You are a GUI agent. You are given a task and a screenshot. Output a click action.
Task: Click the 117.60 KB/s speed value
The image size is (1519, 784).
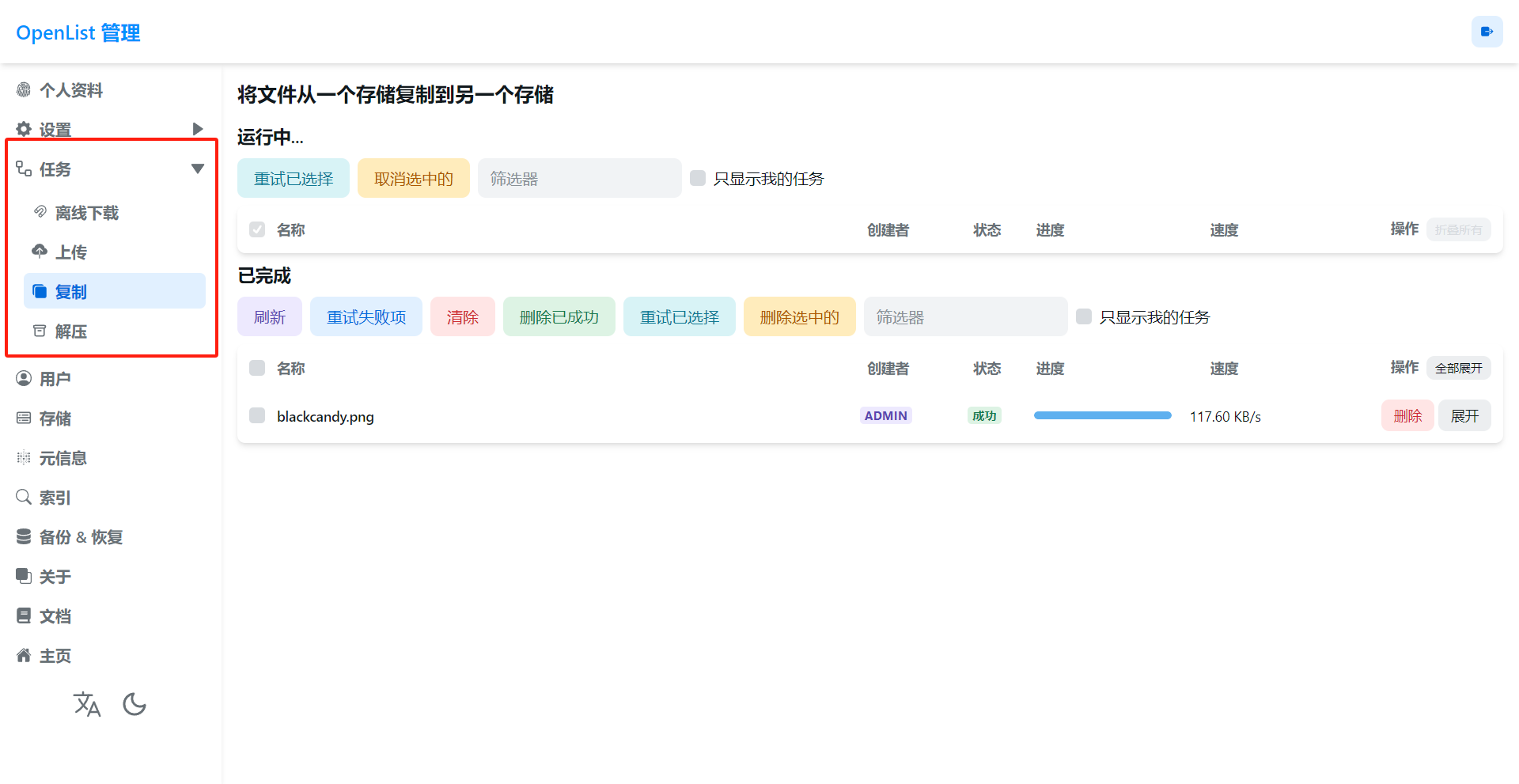(1225, 416)
